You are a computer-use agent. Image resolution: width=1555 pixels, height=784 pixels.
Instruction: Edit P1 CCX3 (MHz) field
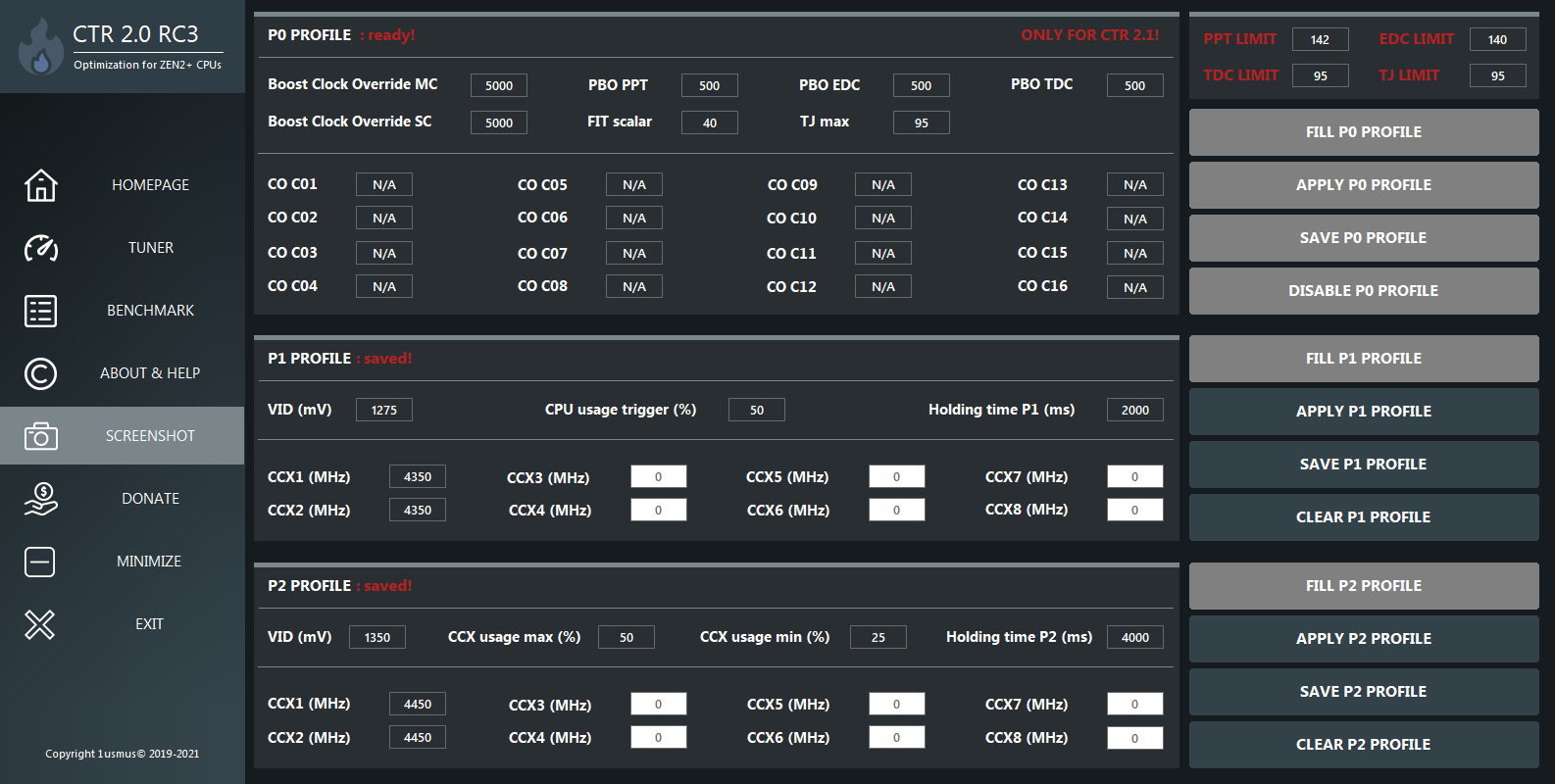pos(659,476)
